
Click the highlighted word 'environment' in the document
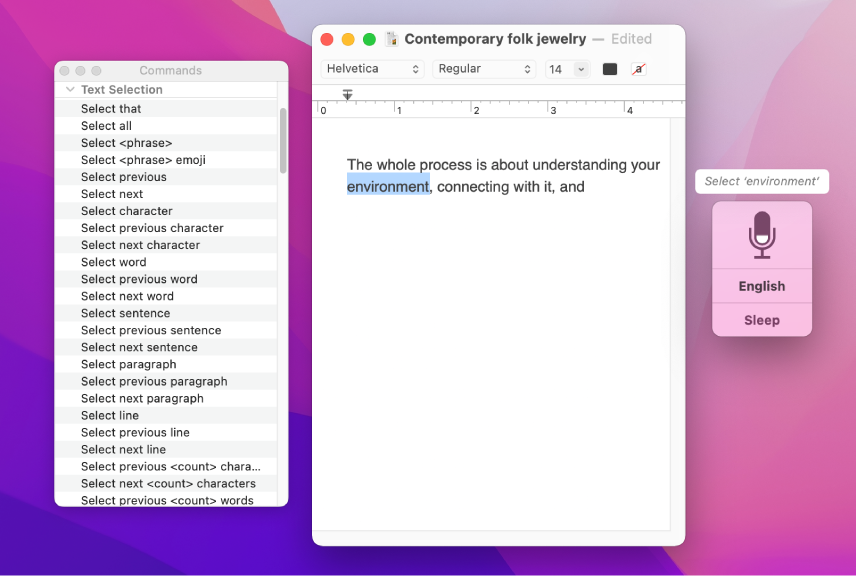pos(387,186)
